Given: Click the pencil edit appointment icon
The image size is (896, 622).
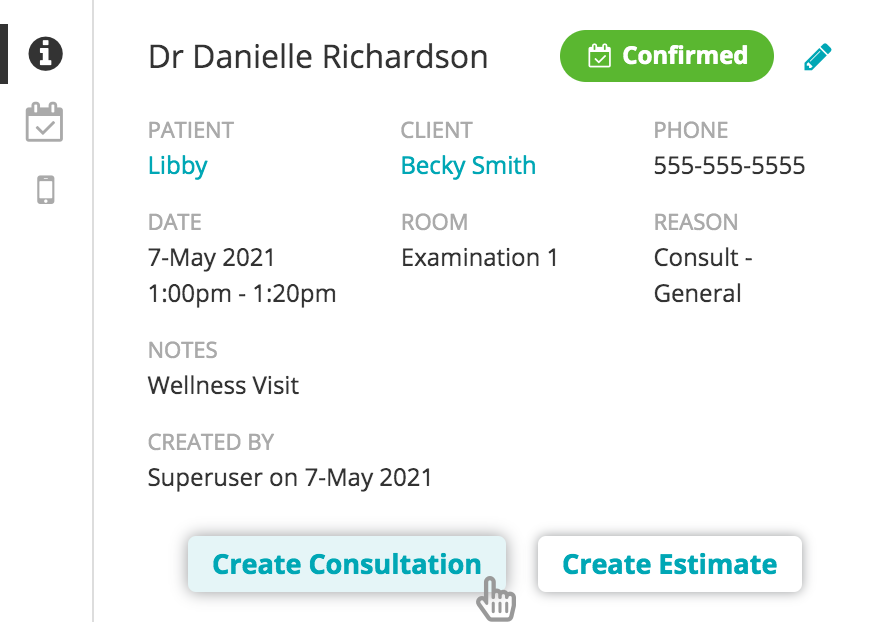Looking at the screenshot, I should [817, 57].
